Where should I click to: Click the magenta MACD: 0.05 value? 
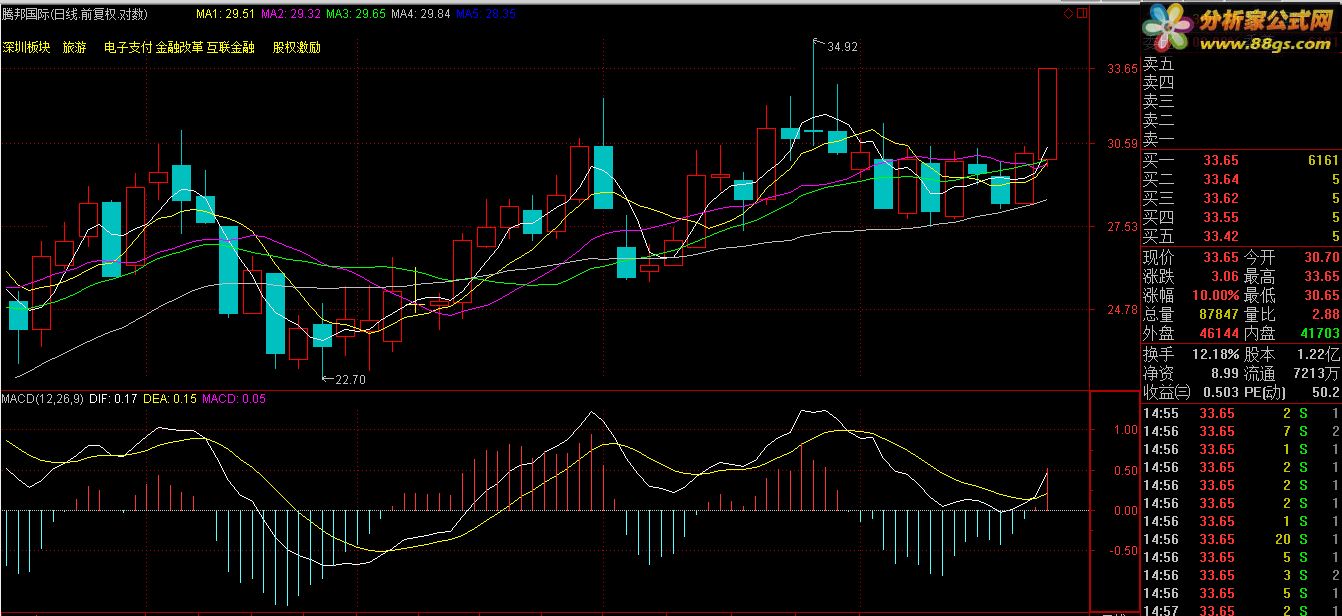(234, 399)
